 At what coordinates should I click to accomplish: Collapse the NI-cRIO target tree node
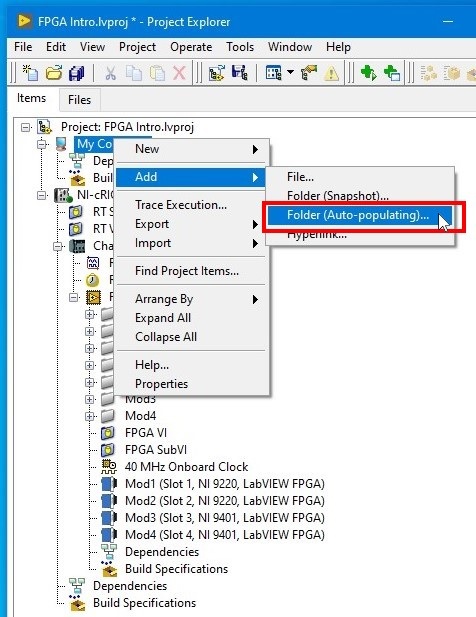(41, 195)
